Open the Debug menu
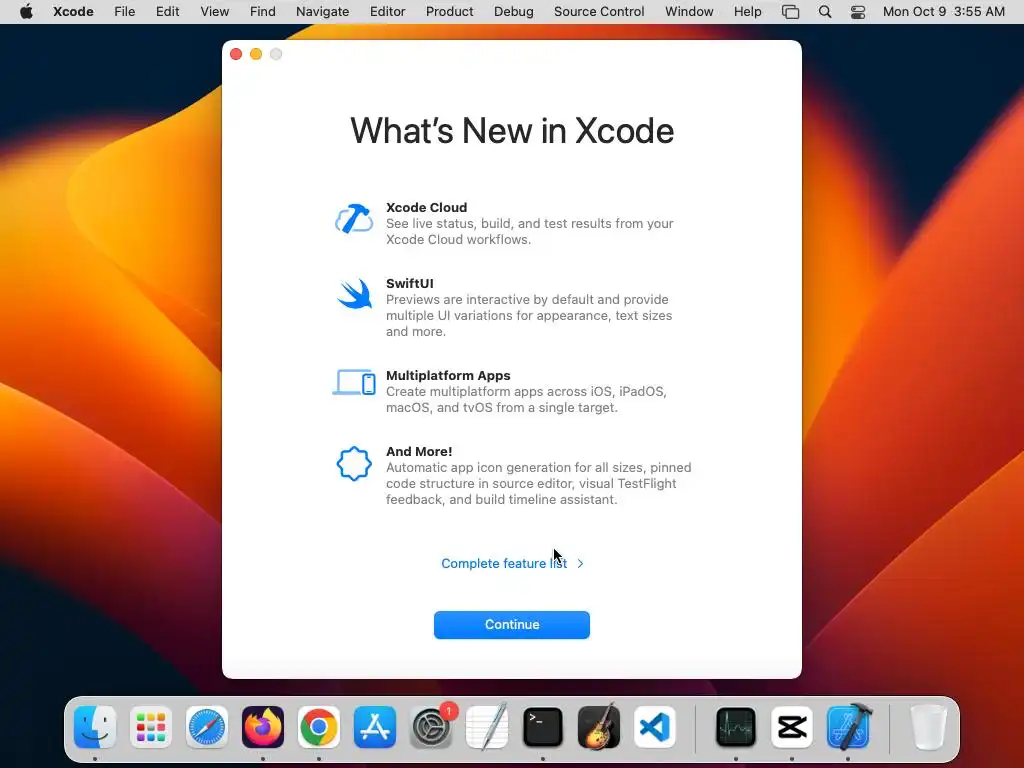Image resolution: width=1024 pixels, height=768 pixels. pos(513,12)
